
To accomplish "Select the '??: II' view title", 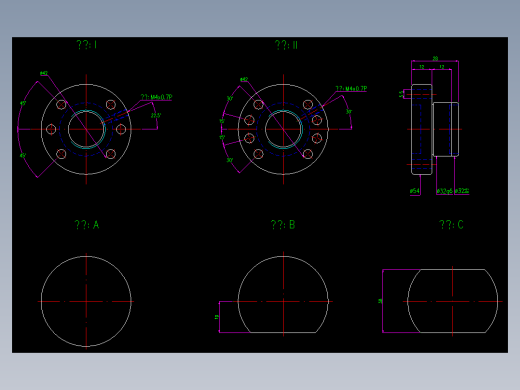I will [x=286, y=45].
